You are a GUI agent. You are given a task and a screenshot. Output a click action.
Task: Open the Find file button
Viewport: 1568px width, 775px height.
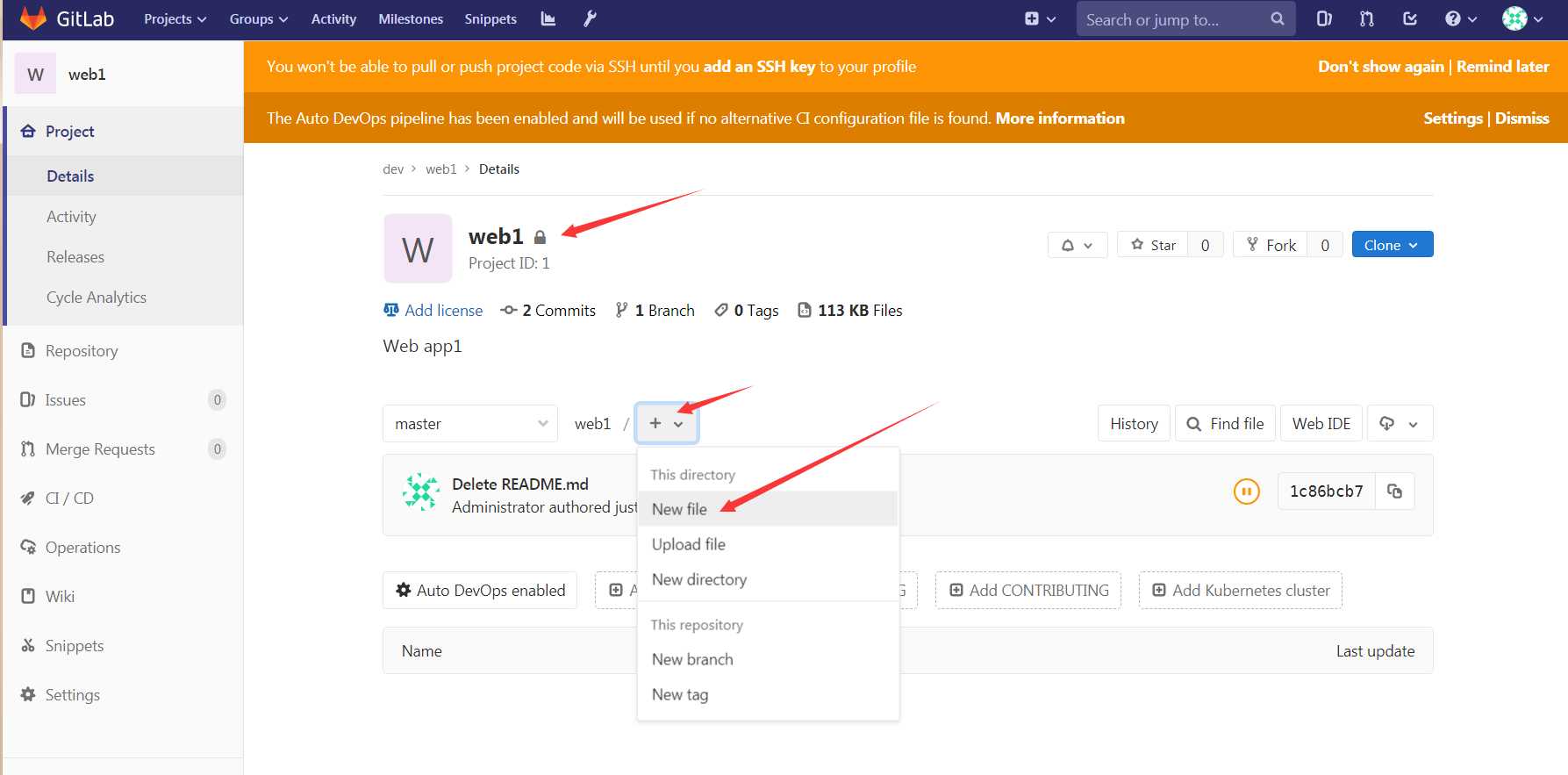coord(1225,423)
